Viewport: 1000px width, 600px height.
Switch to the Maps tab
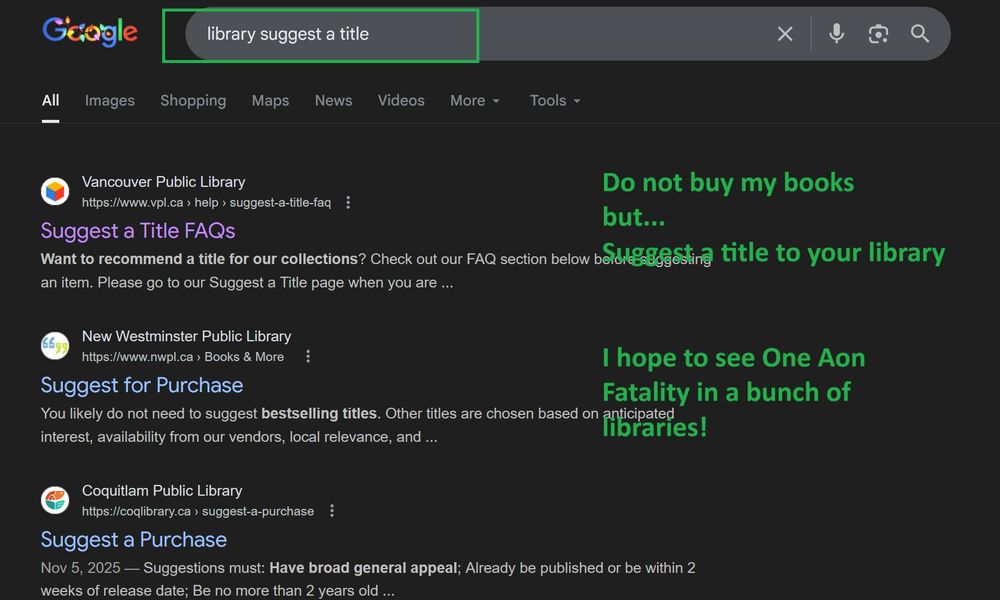point(270,100)
